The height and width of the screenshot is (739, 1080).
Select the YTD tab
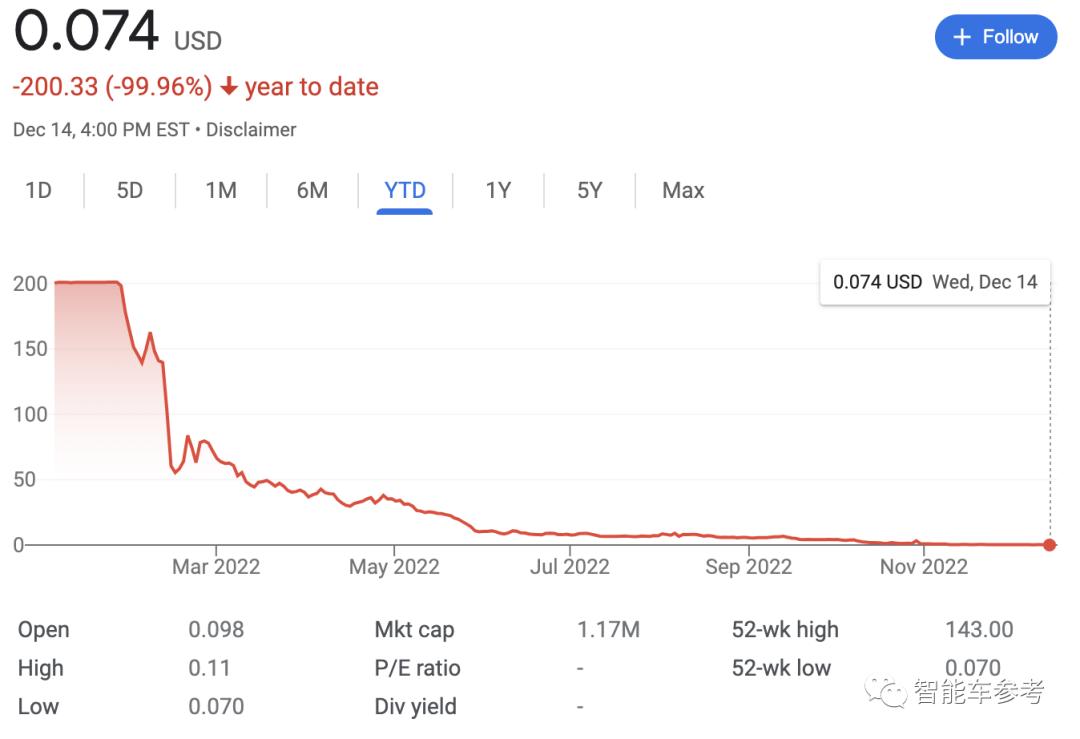(405, 190)
